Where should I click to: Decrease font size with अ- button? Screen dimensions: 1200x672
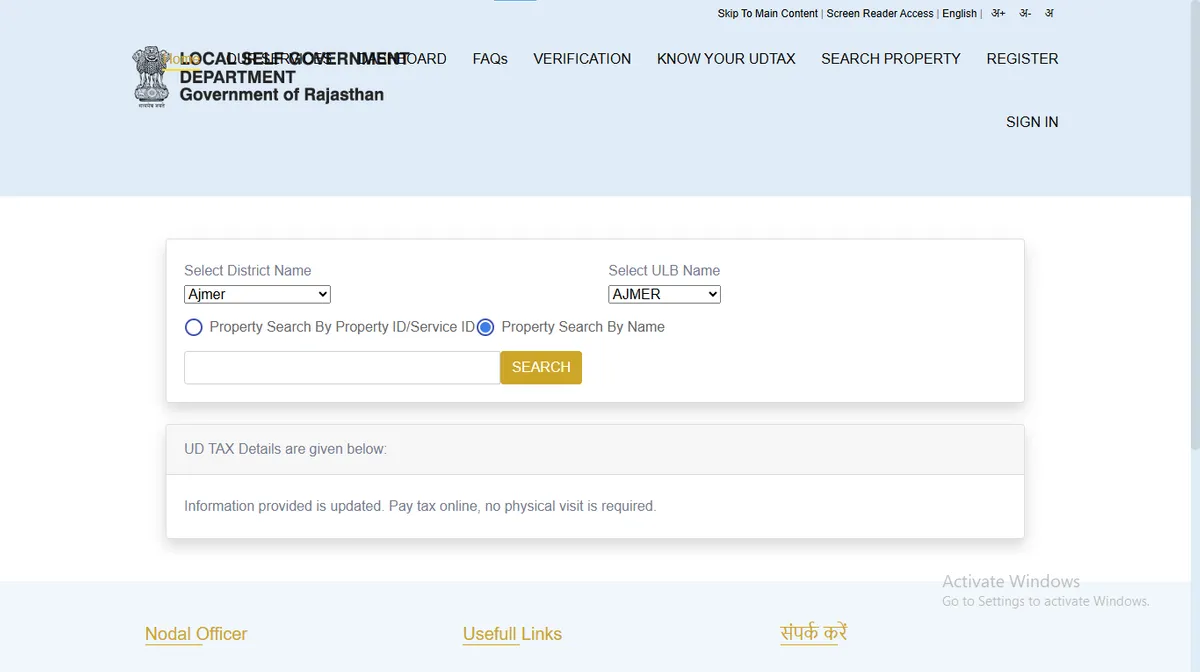(x=1025, y=14)
